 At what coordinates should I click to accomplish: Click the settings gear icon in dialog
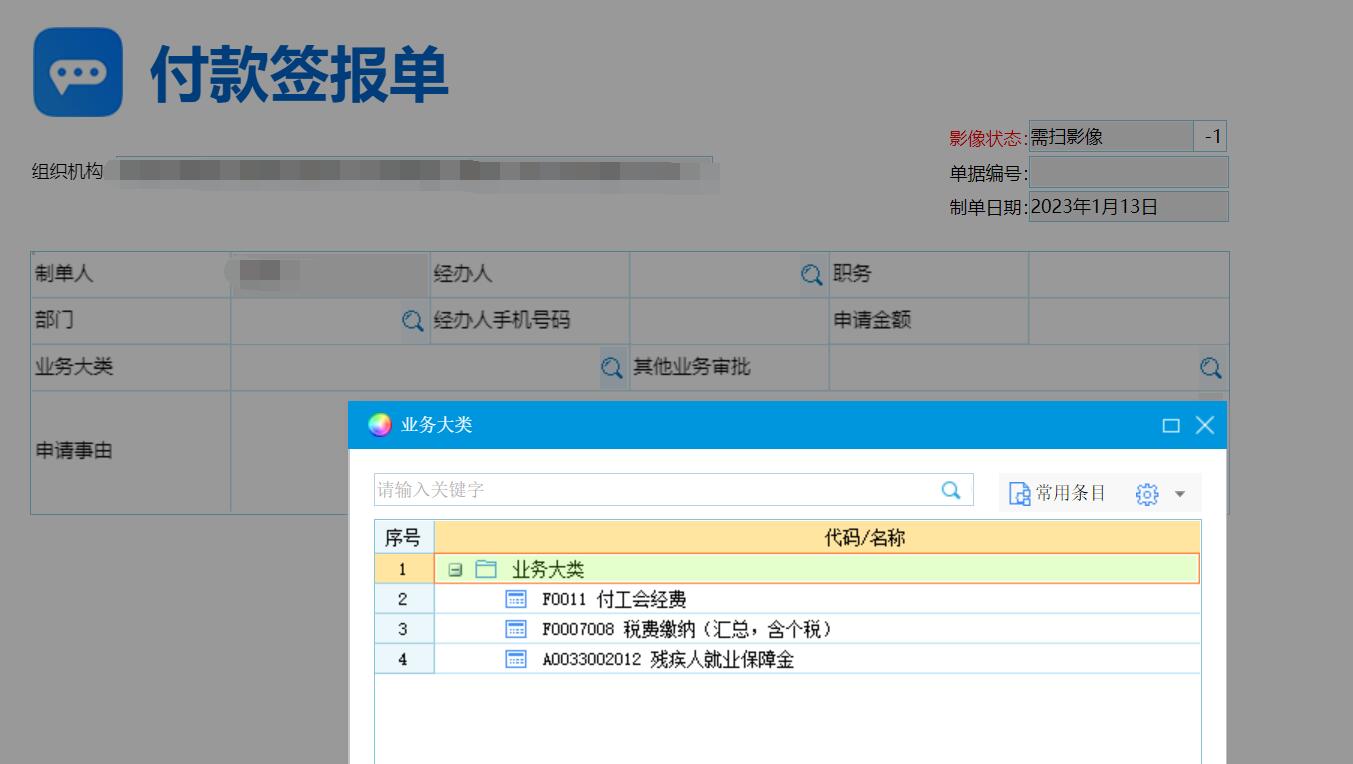tap(1147, 494)
